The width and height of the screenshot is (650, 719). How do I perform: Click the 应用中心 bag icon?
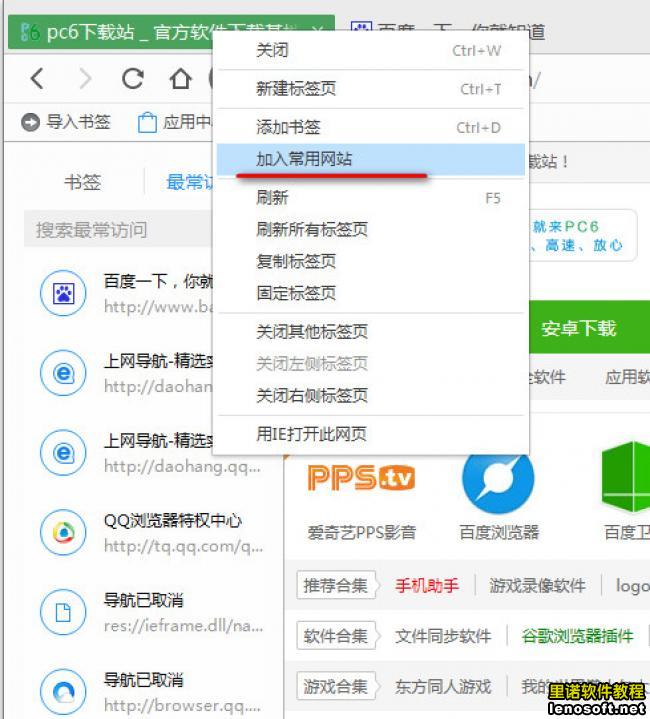pyautogui.click(x=147, y=122)
